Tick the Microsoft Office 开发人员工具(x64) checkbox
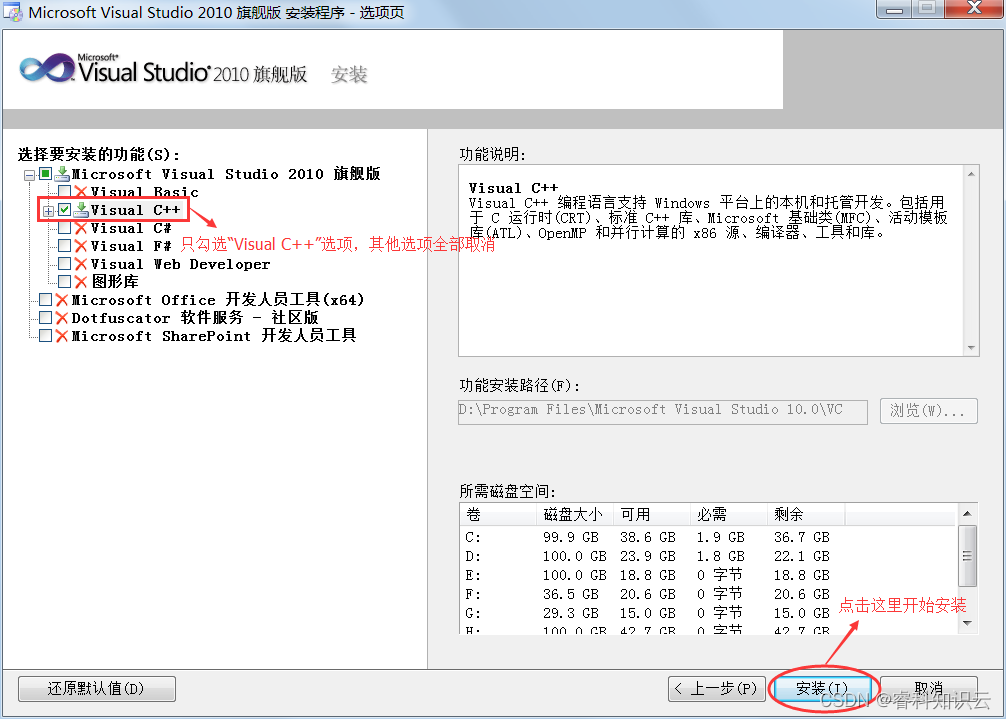 46,300
